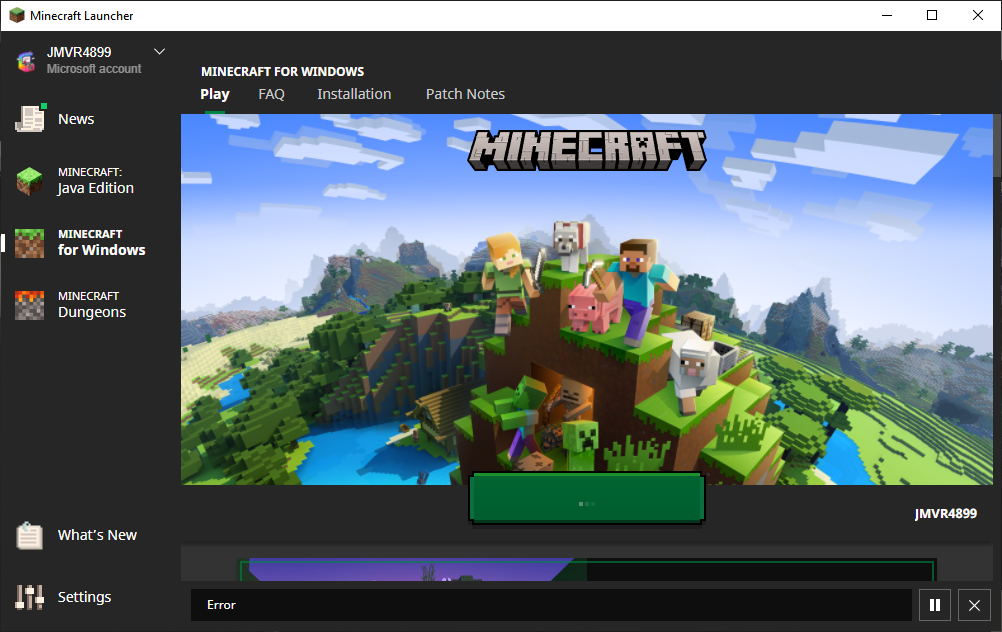The image size is (1002, 632).
Task: Click the Error message text
Action: 221,605
